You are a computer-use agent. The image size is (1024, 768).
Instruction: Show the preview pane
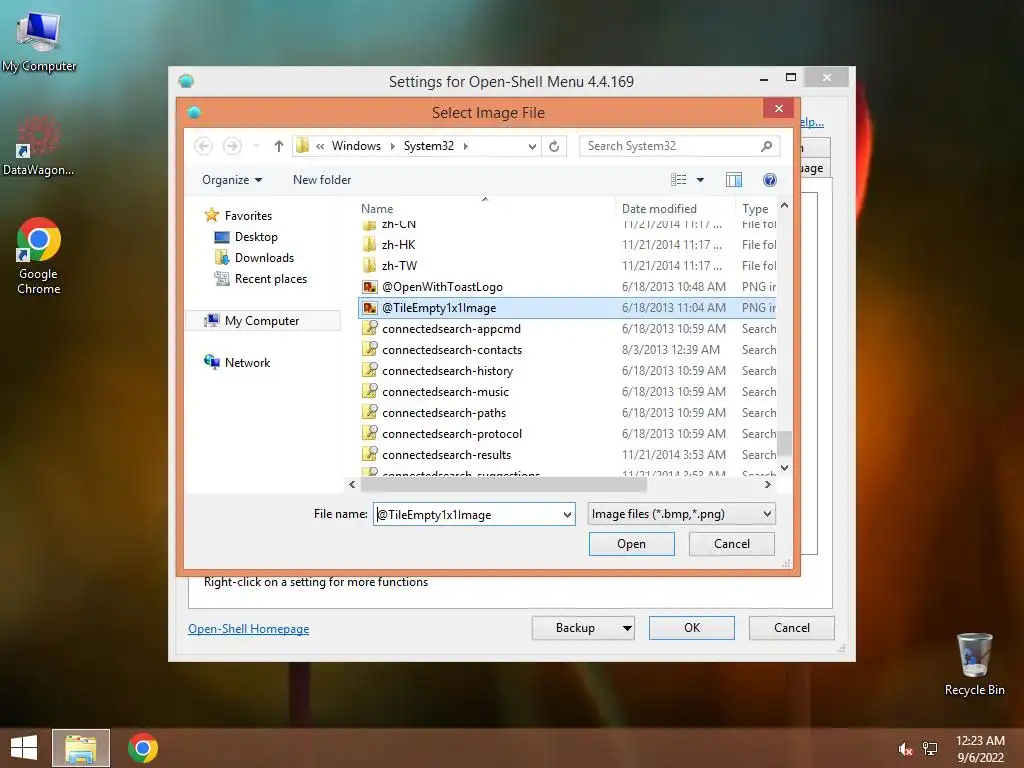(734, 180)
